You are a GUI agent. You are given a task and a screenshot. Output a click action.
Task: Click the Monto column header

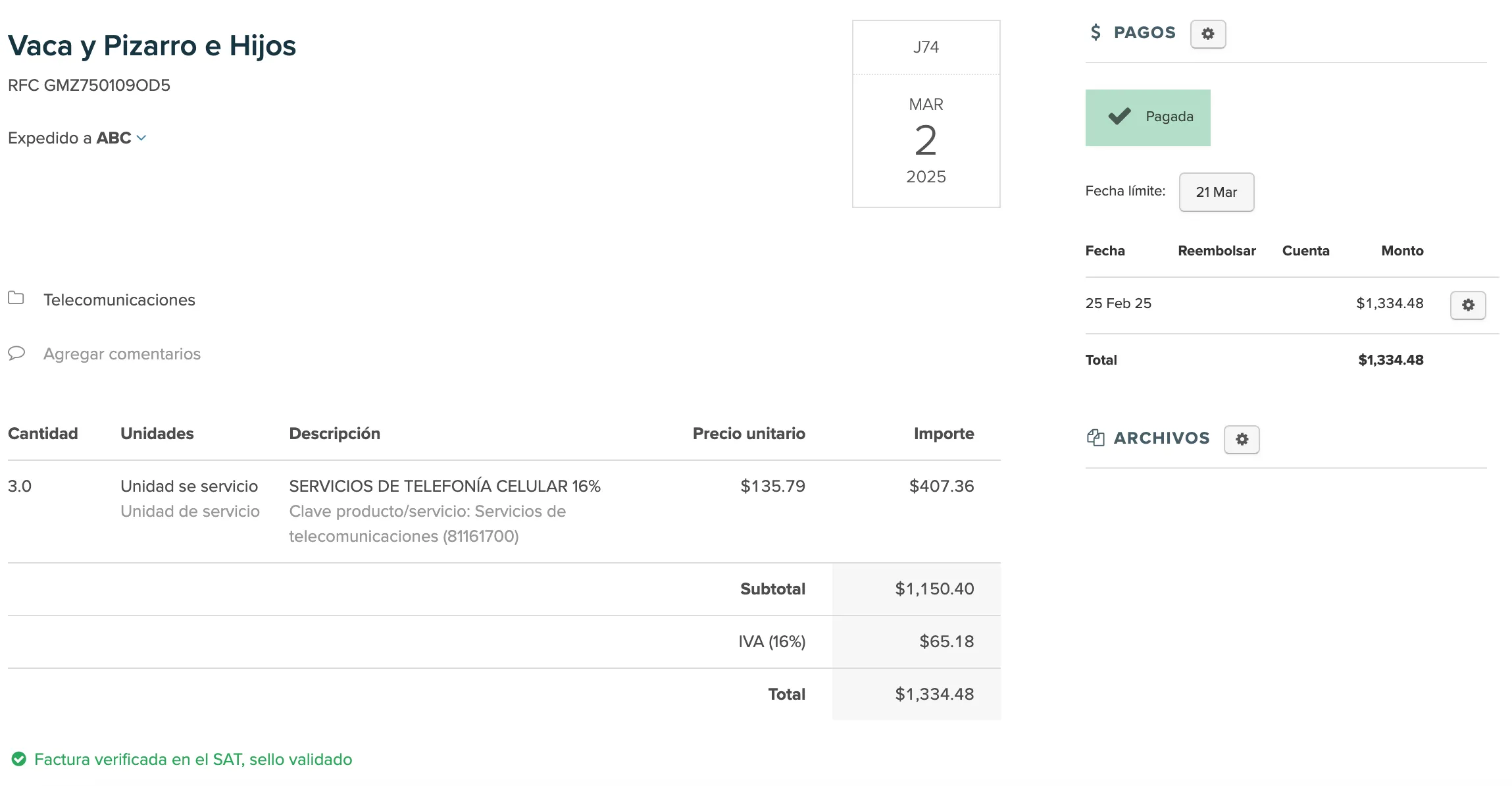tap(1401, 251)
